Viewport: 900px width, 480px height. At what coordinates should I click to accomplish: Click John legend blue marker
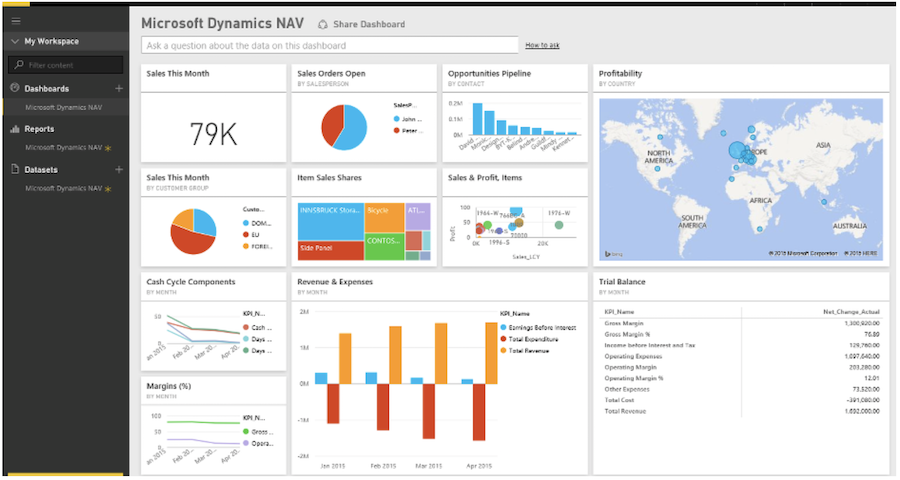(397, 119)
